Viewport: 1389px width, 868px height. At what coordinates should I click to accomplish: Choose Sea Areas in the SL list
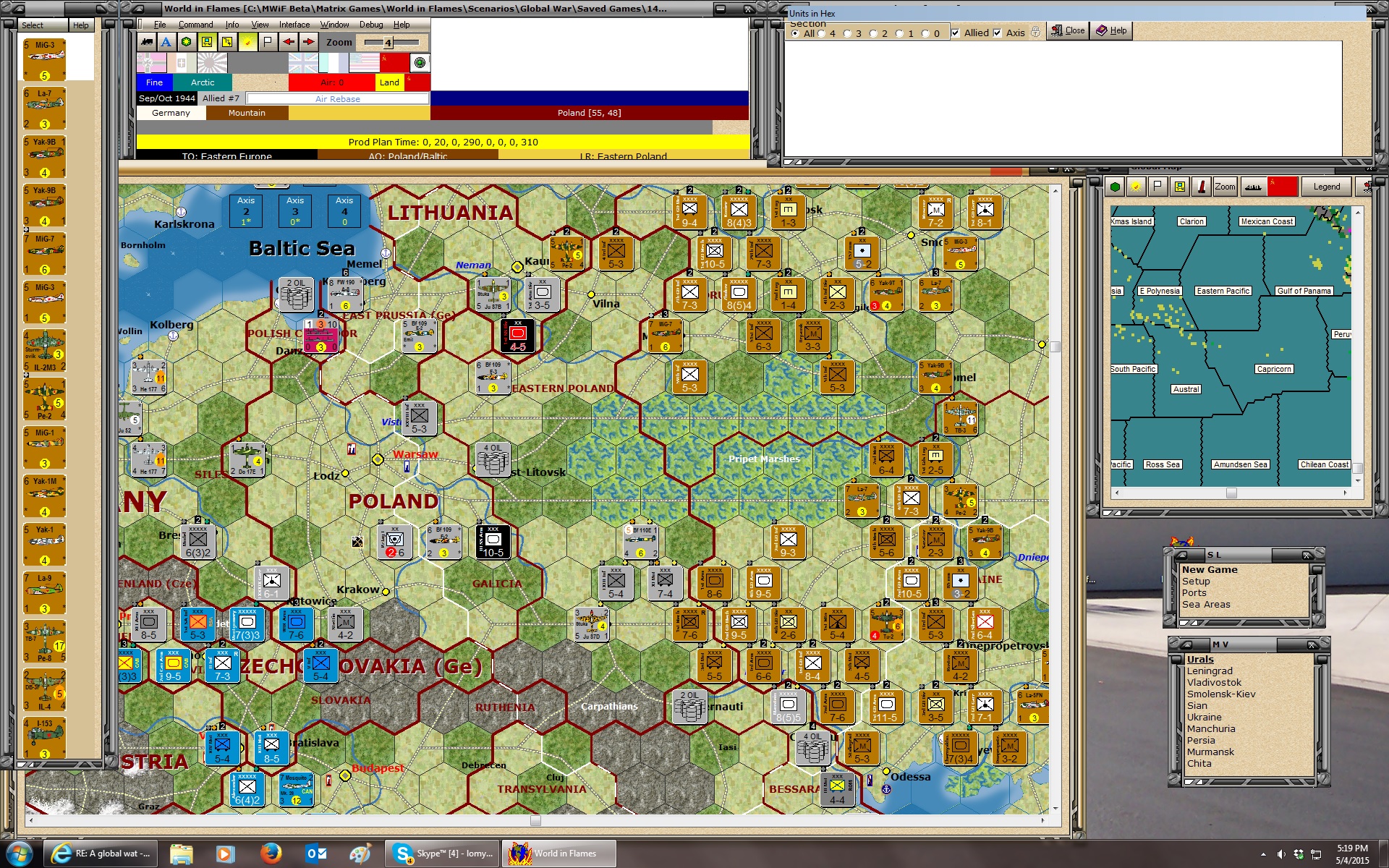pos(1205,604)
